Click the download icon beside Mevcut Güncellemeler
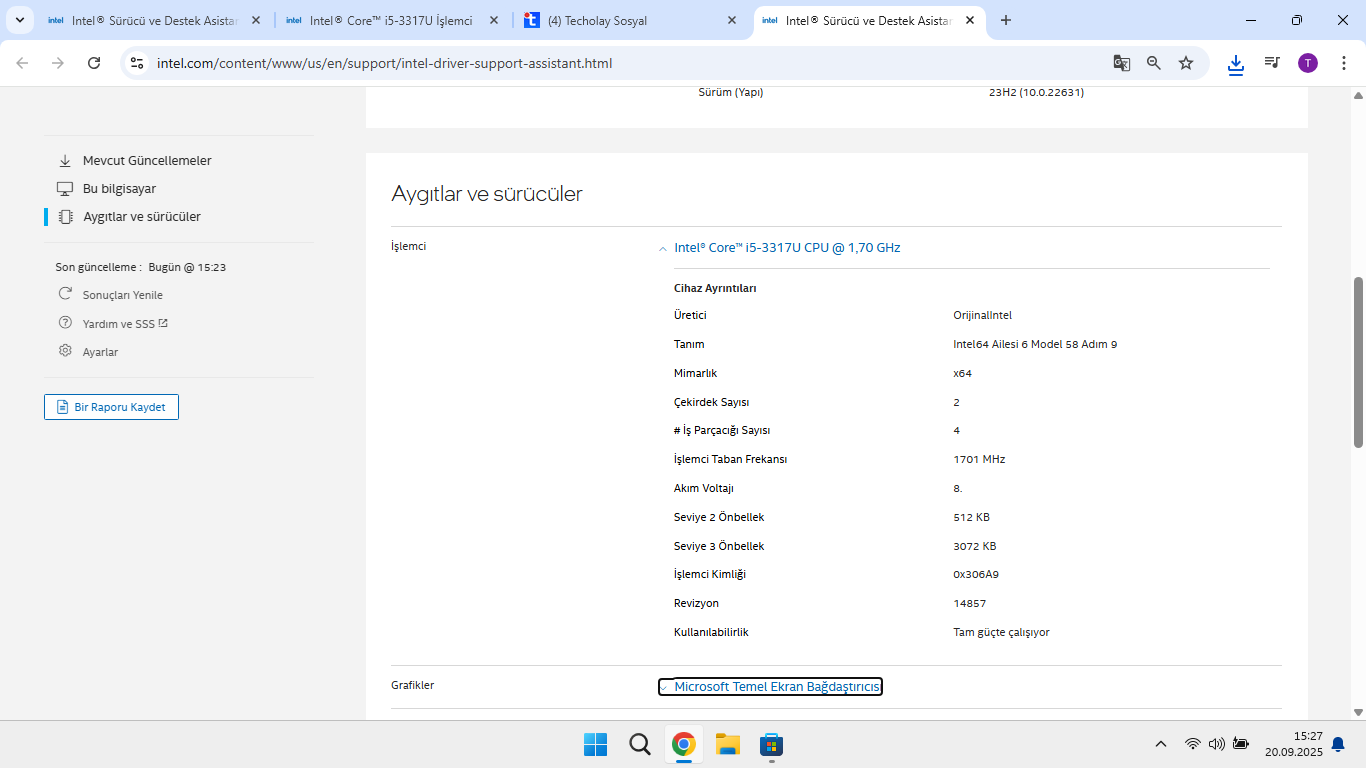The width and height of the screenshot is (1366, 768). (65, 160)
